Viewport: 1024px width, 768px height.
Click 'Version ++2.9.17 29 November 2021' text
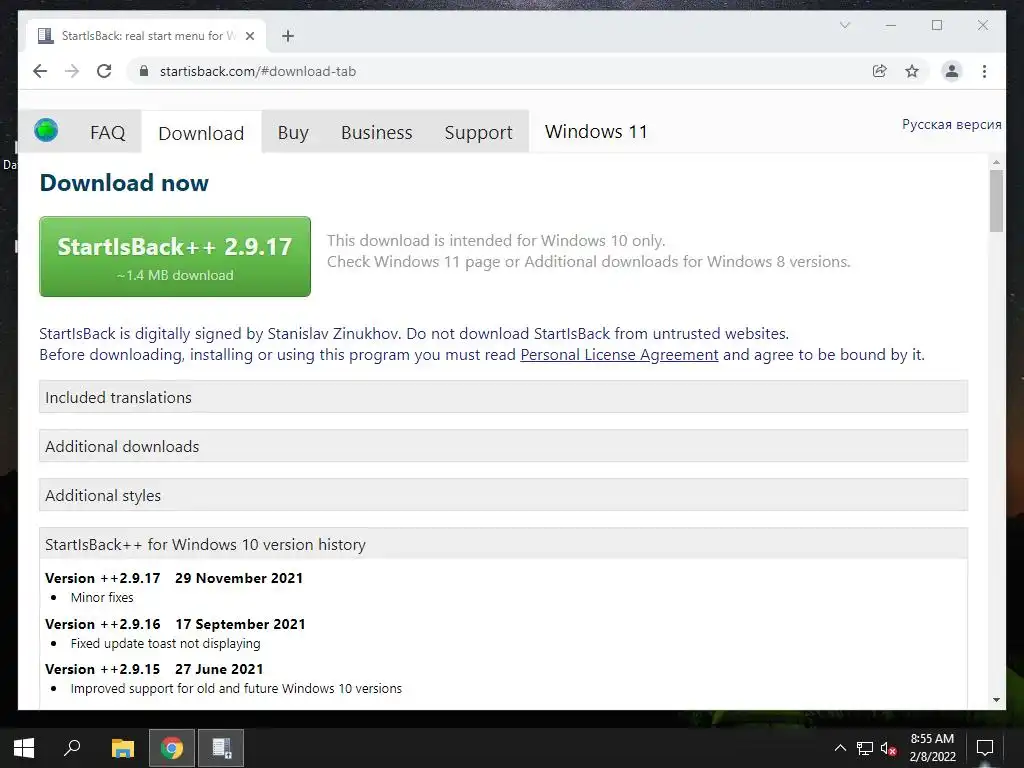tap(174, 578)
